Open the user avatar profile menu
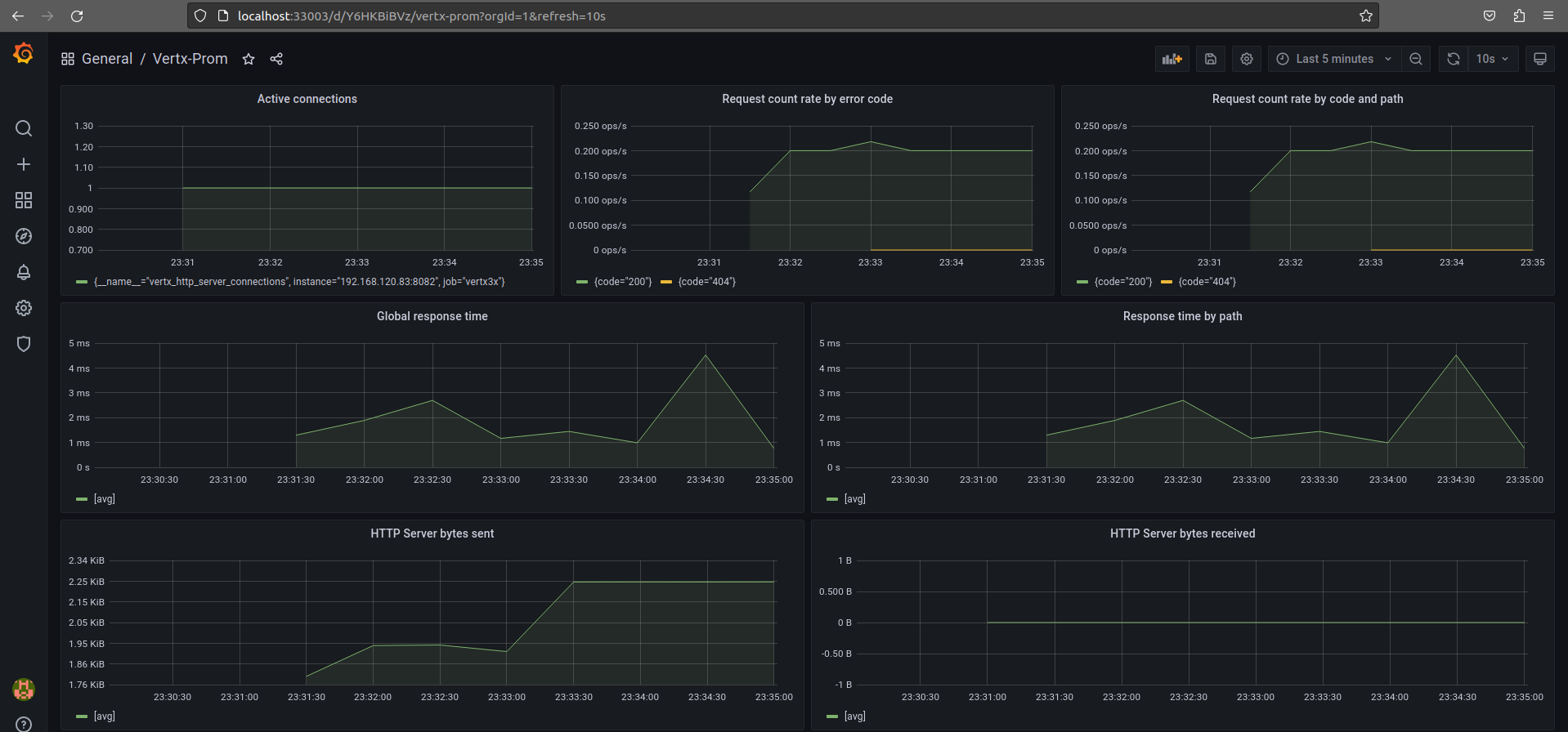Viewport: 1568px width, 732px height. click(x=24, y=690)
